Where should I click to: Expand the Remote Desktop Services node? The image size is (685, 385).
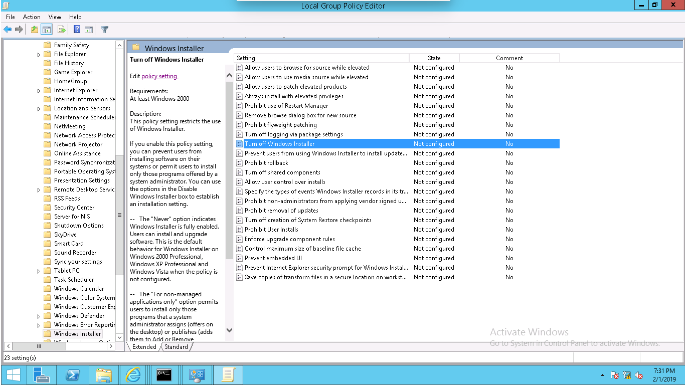coord(38,190)
